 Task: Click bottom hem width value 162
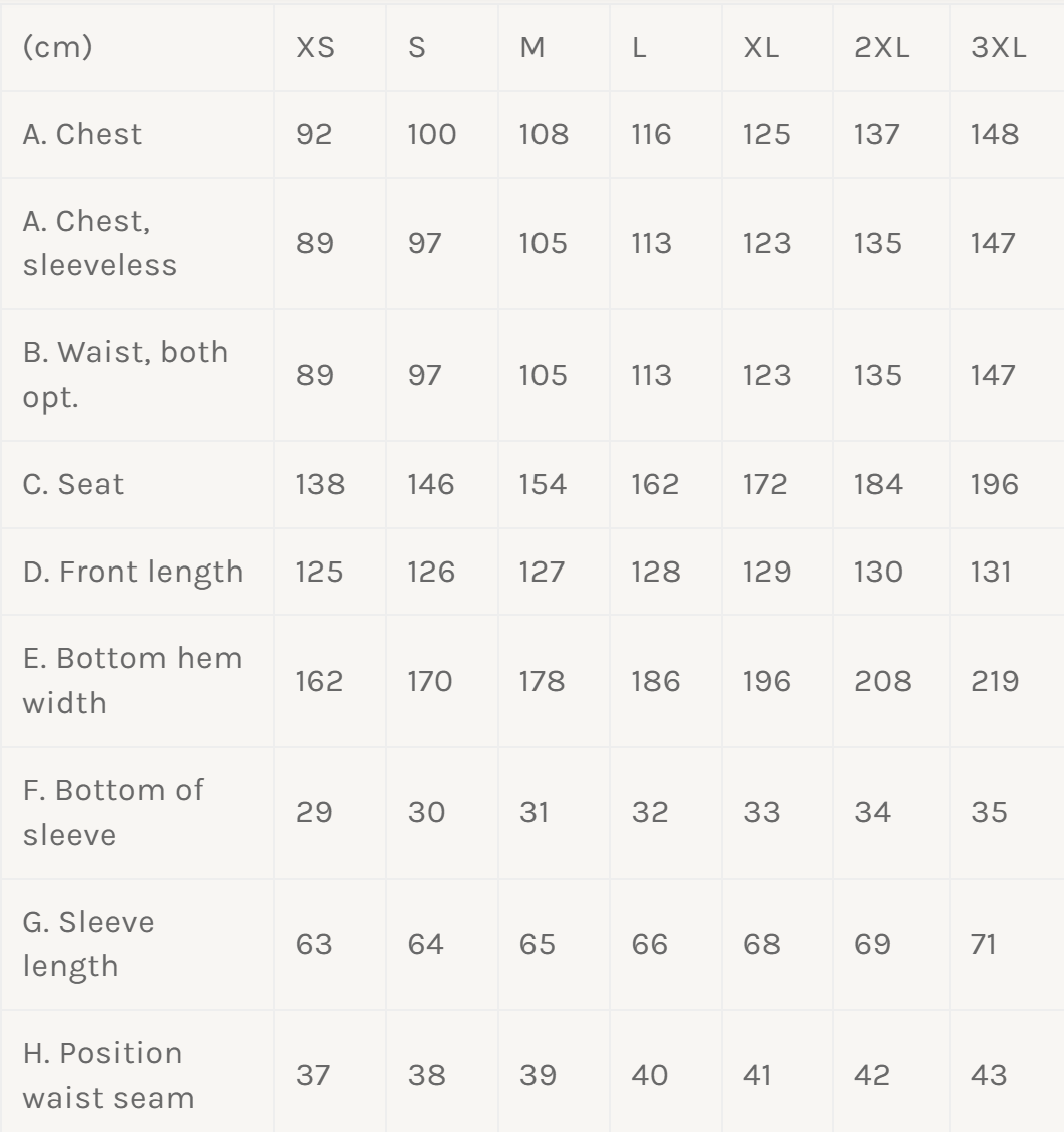pos(319,681)
